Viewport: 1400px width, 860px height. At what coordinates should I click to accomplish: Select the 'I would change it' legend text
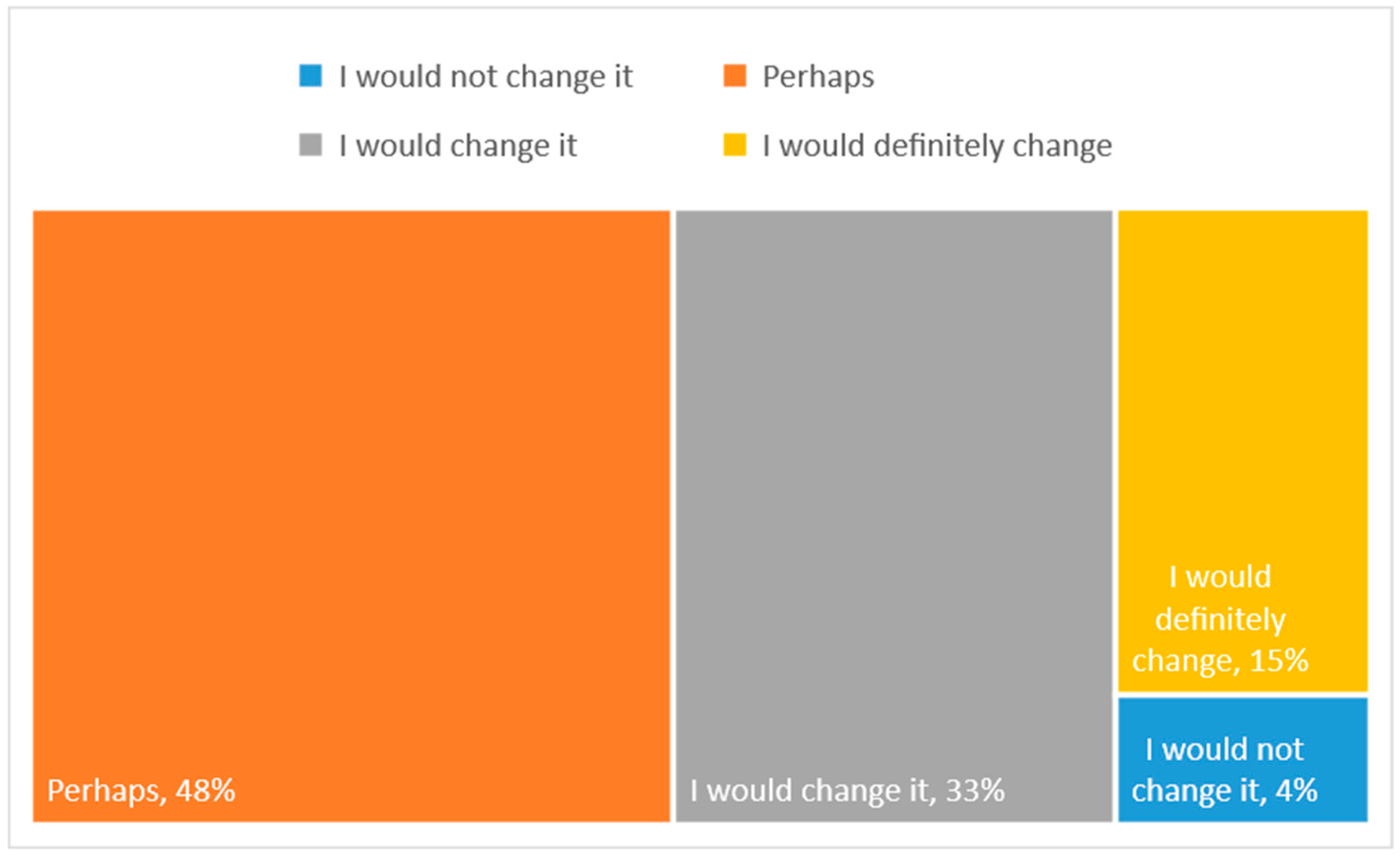click(x=458, y=146)
